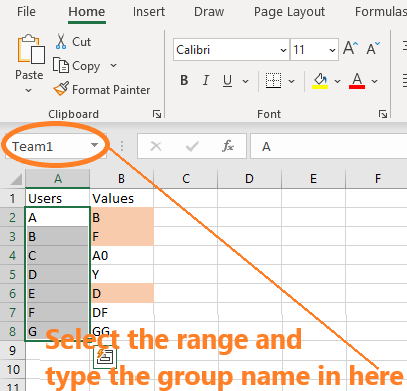The image size is (407, 391).
Task: Select cell containing A0
Action: pos(122,255)
